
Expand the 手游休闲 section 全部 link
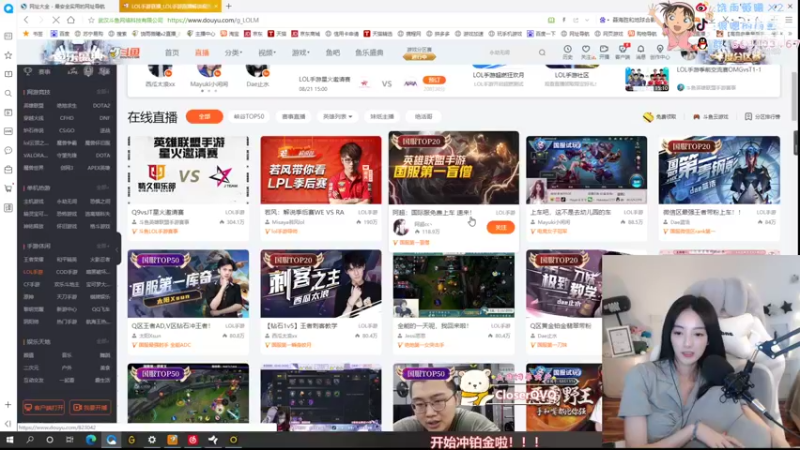[103, 246]
